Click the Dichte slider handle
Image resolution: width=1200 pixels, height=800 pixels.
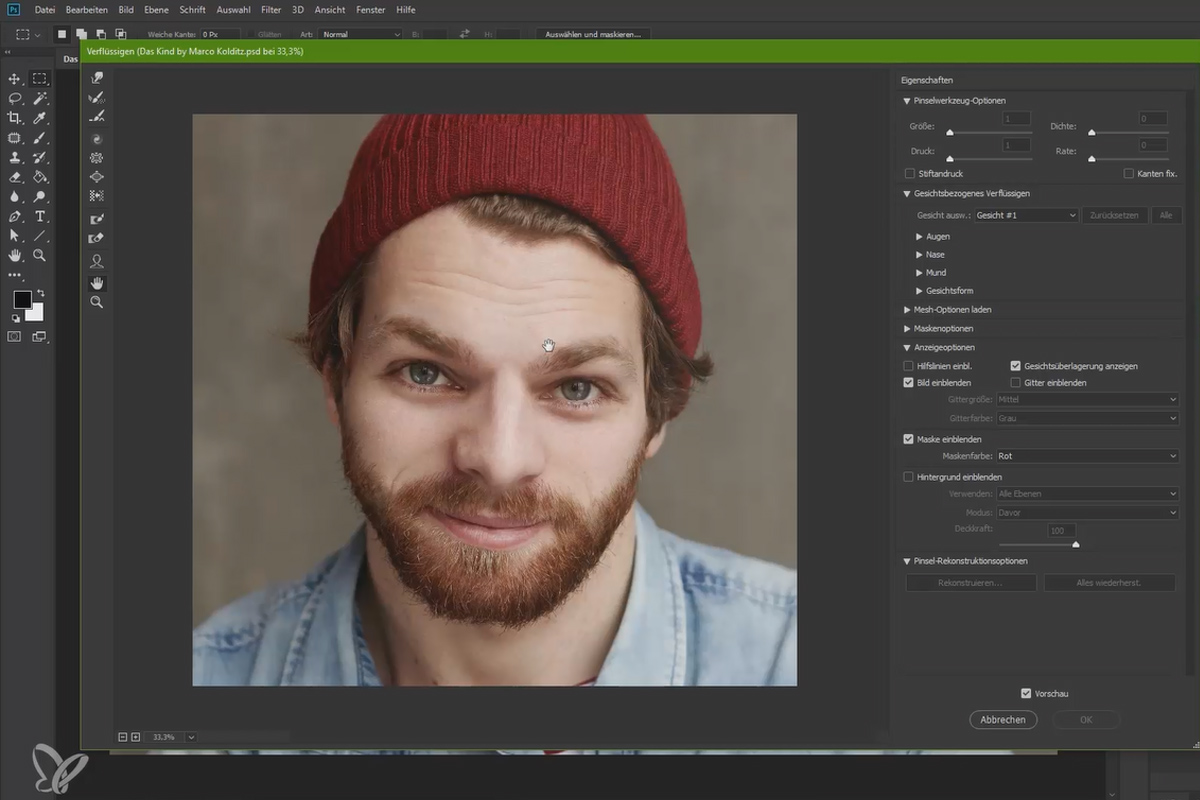click(x=1092, y=132)
